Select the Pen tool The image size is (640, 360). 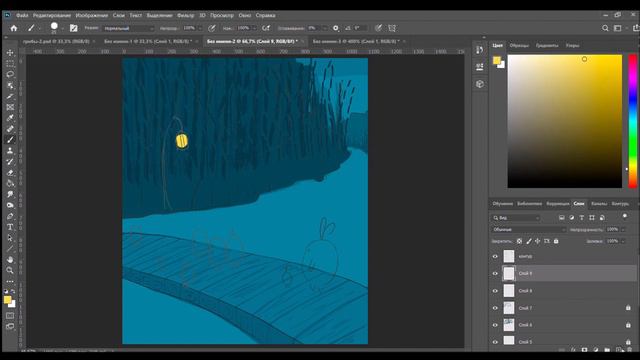click(10, 216)
